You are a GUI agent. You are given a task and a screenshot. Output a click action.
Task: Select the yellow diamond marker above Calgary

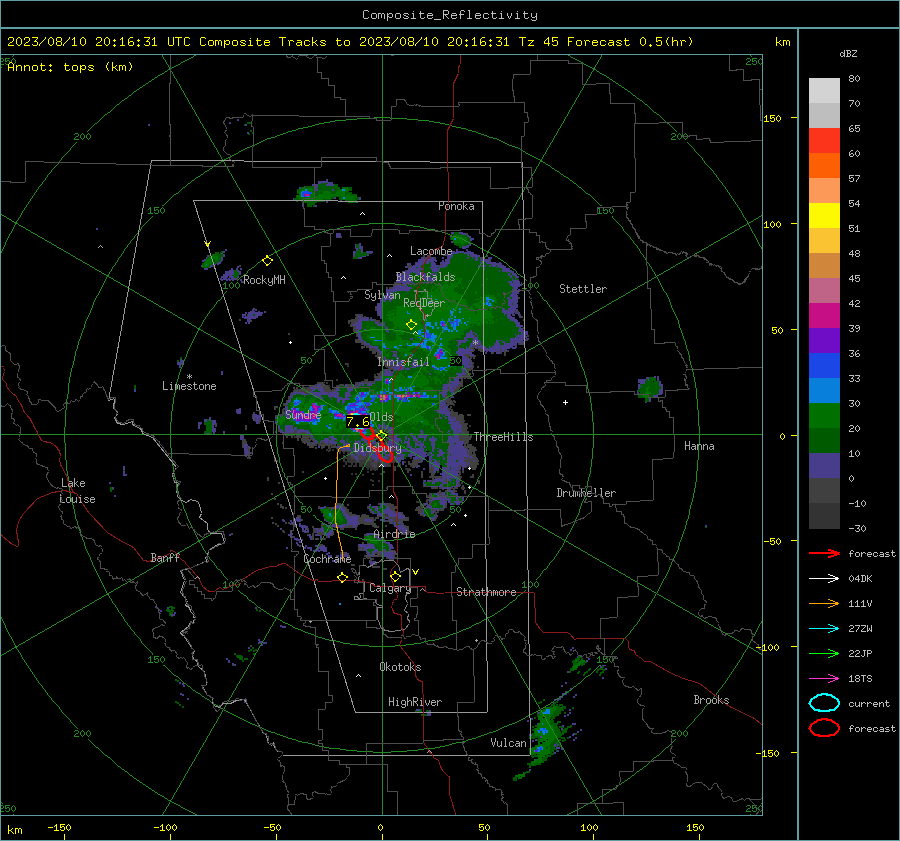(x=395, y=576)
